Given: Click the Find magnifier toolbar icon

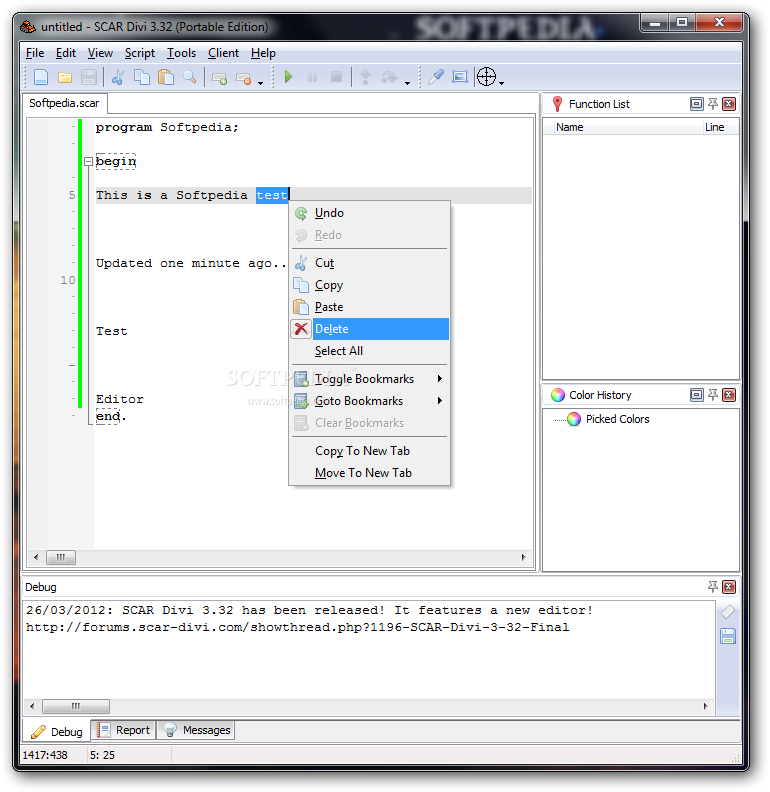Looking at the screenshot, I should tap(190, 77).
